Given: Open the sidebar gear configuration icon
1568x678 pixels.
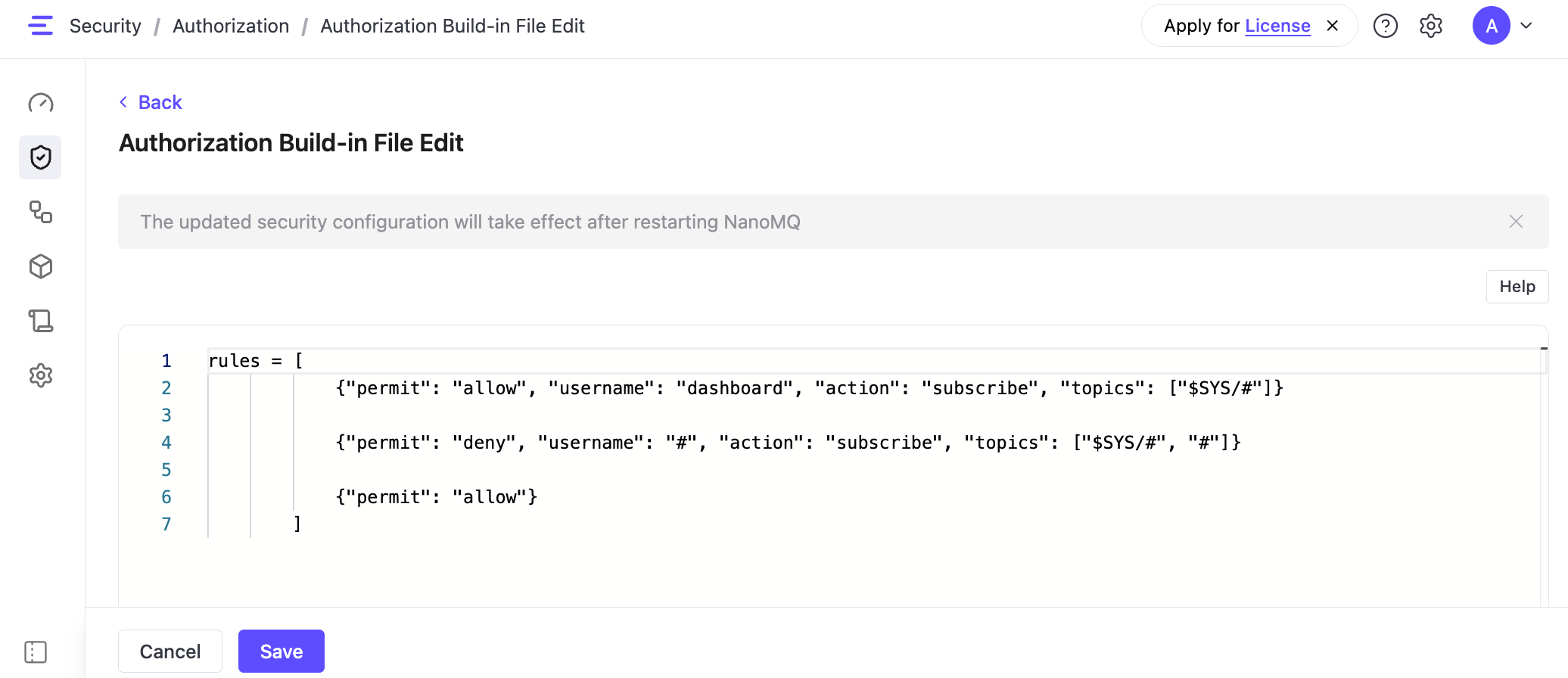Looking at the screenshot, I should tap(41, 375).
